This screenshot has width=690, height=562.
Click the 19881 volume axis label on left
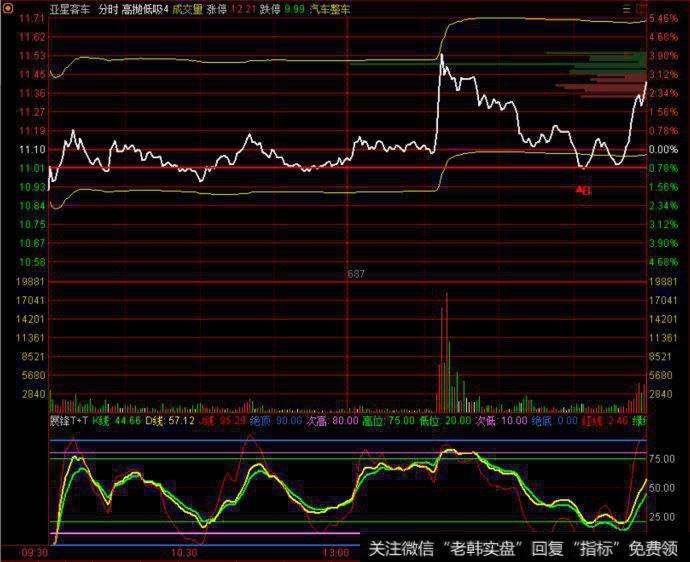[30, 282]
